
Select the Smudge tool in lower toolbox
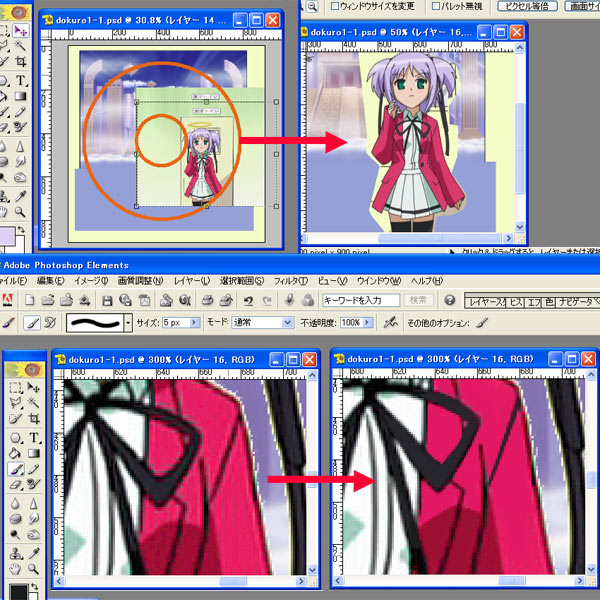coord(34,519)
